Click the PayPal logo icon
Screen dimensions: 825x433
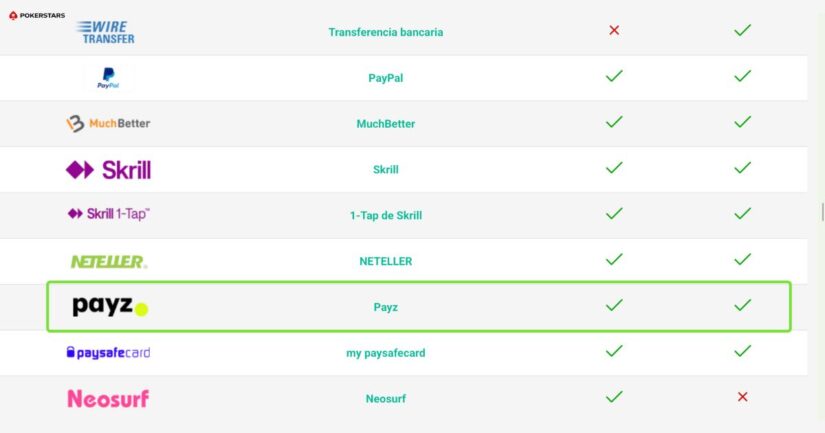(x=108, y=78)
